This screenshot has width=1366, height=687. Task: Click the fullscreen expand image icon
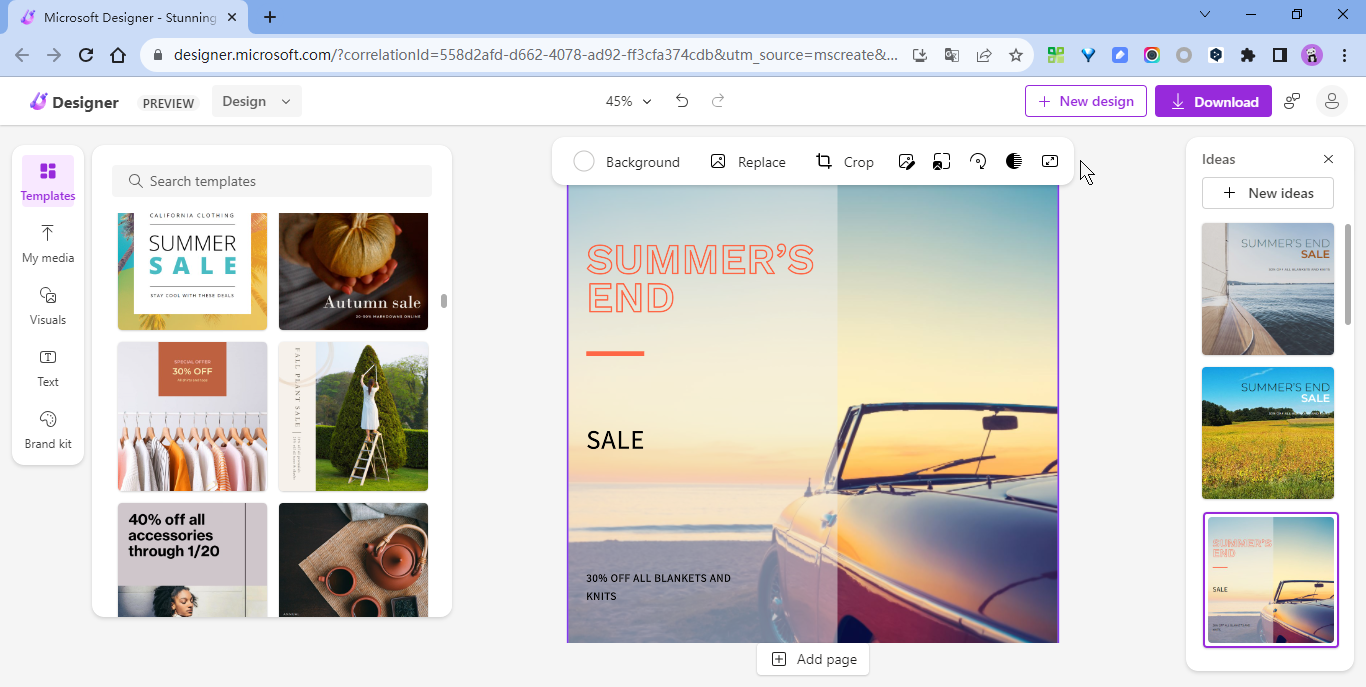pyautogui.click(x=1050, y=162)
